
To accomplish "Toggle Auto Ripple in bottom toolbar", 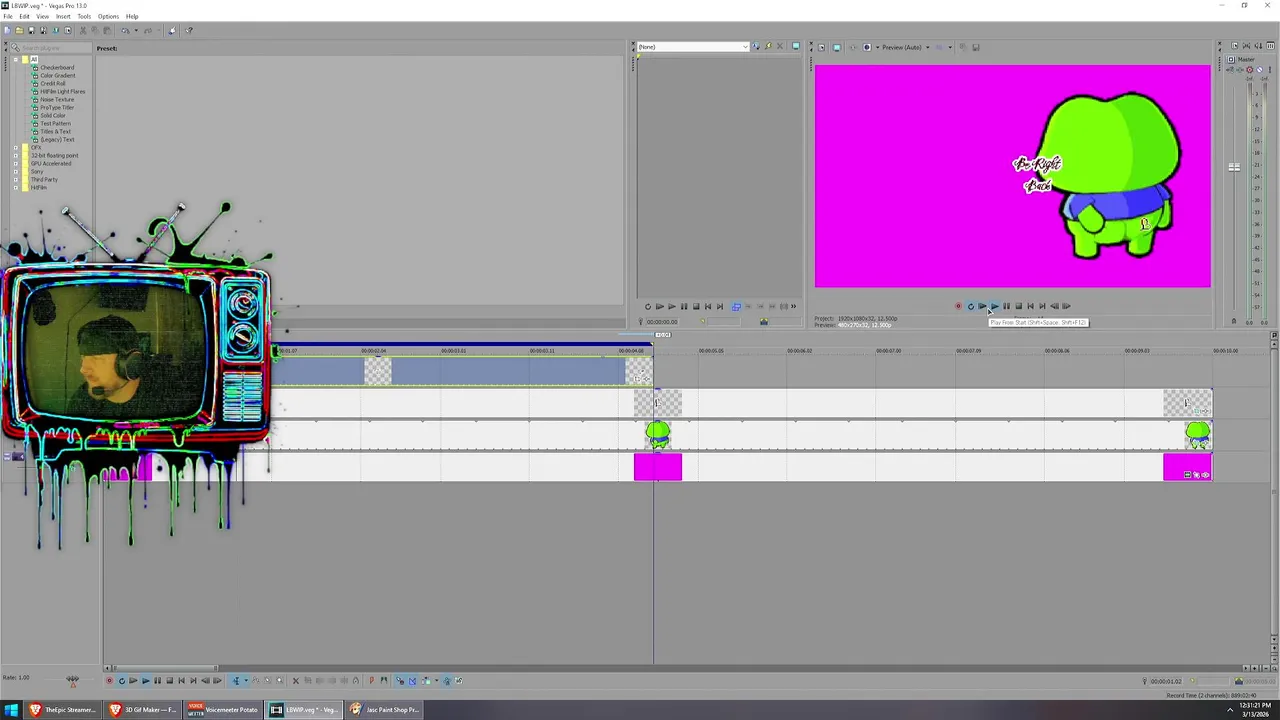I will pyautogui.click(x=426, y=681).
